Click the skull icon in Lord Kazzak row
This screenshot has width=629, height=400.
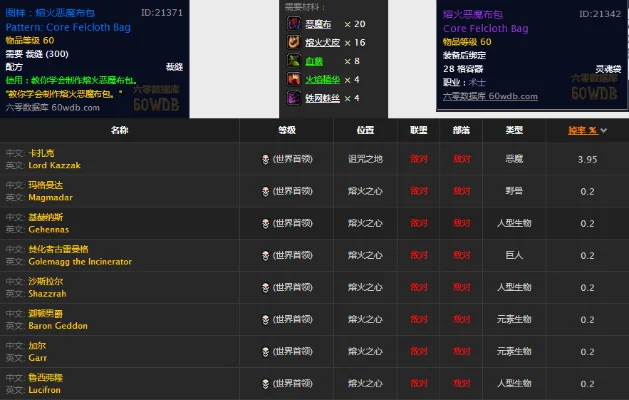click(265, 159)
